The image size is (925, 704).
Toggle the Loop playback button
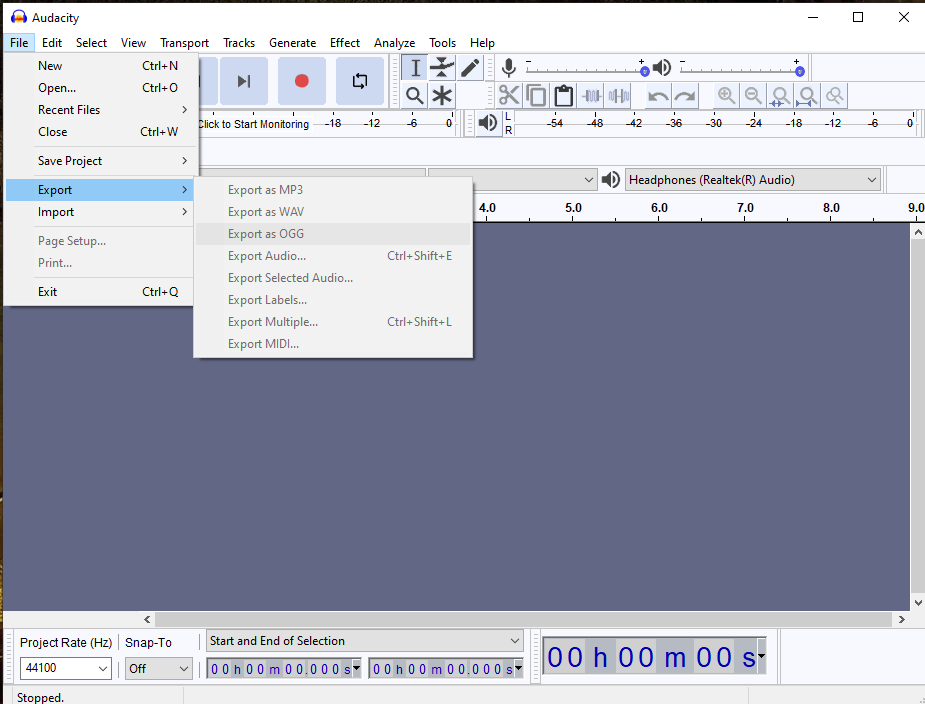coord(360,81)
